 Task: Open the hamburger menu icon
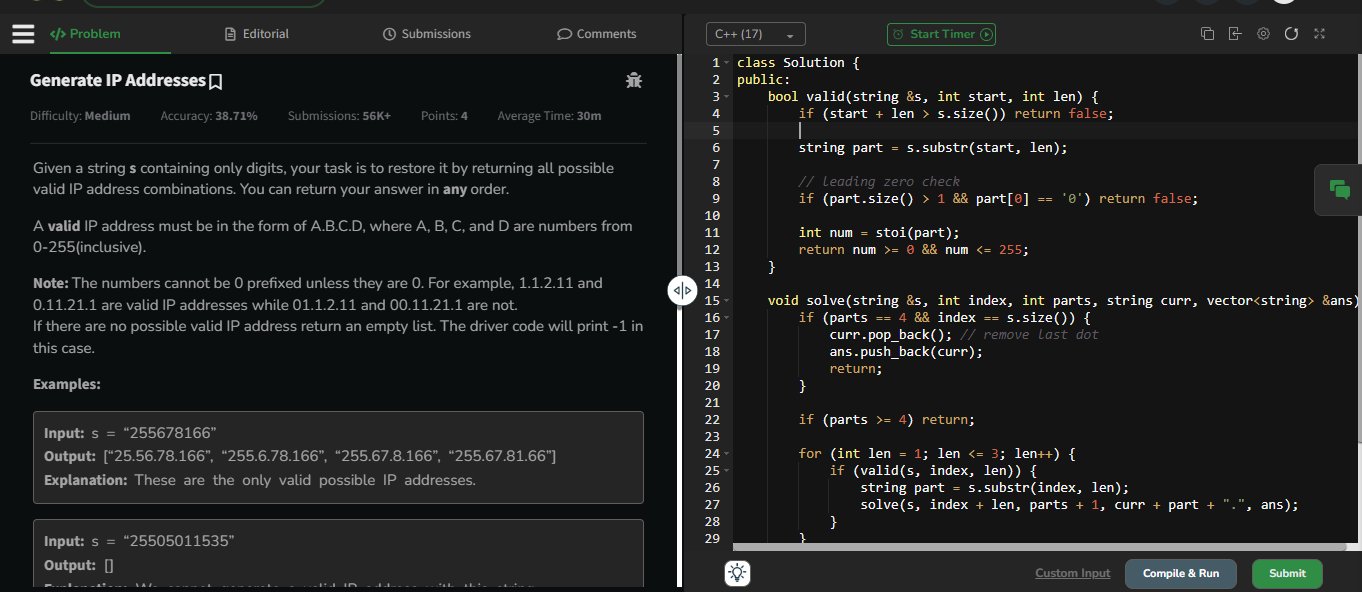coord(22,34)
